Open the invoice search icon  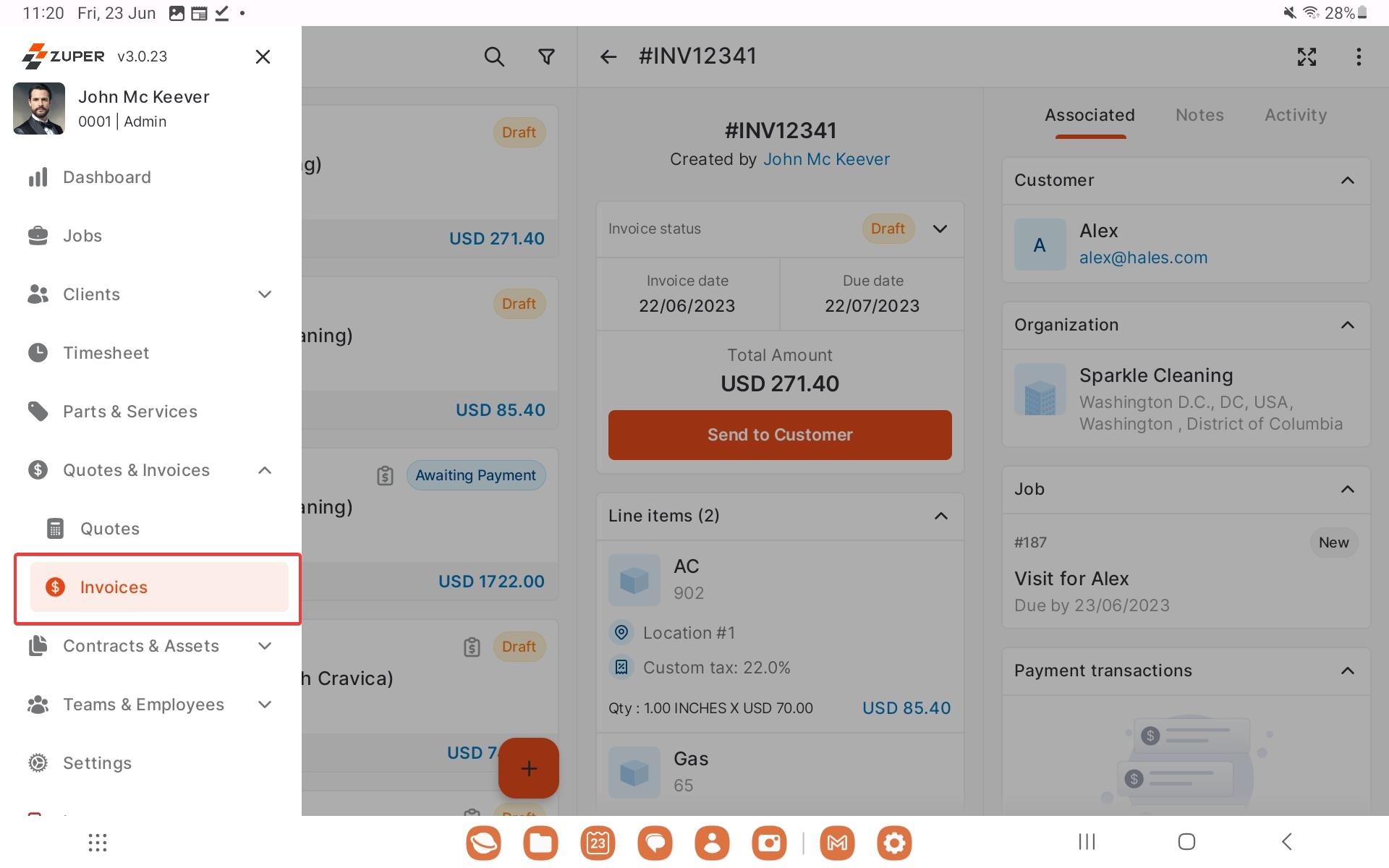(x=494, y=56)
